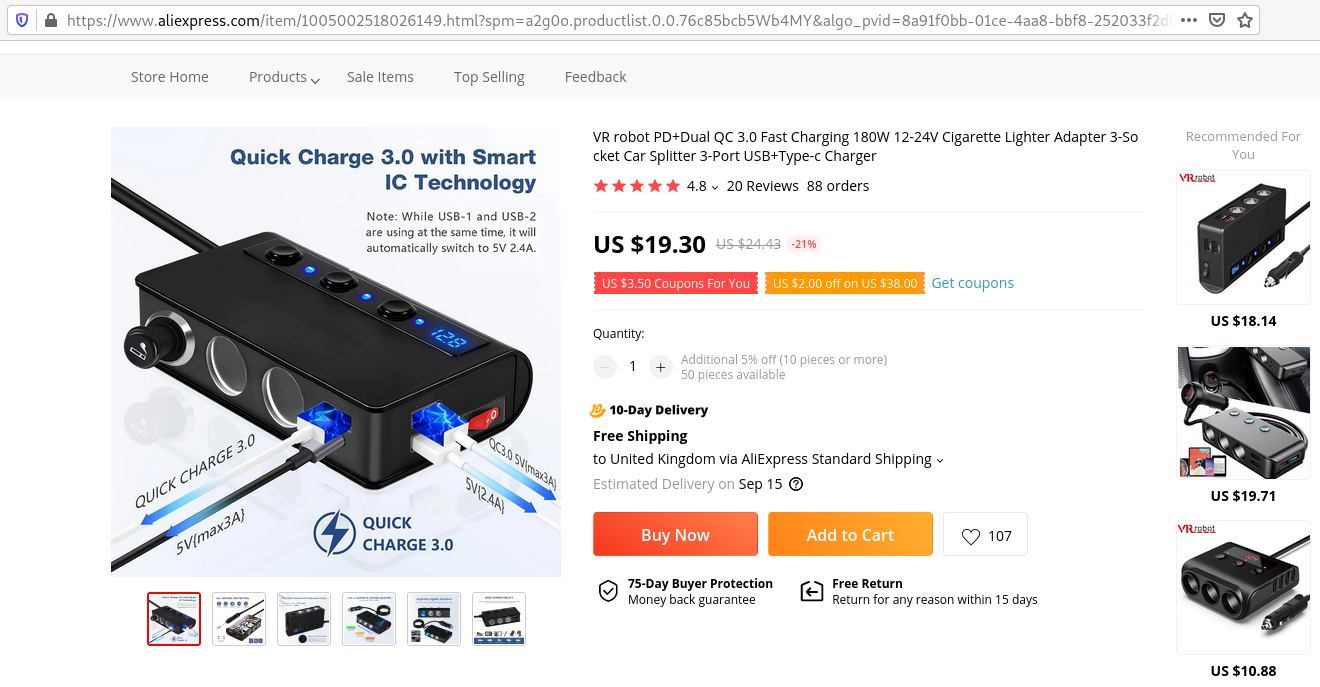Open the Top Selling store tab
Viewport: 1320px width, 687px height.
[489, 77]
